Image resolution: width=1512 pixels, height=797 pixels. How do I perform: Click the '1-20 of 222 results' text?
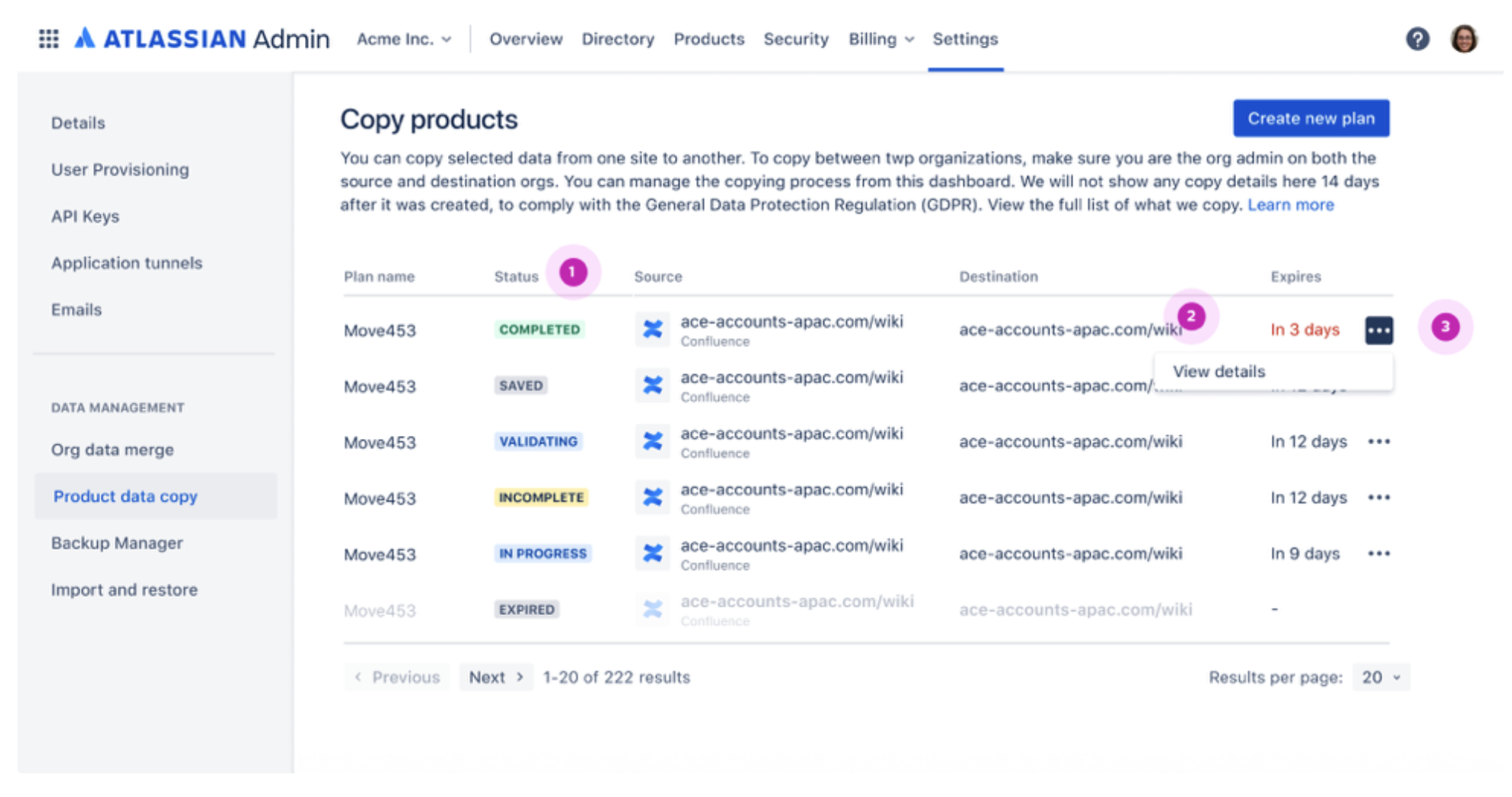616,677
